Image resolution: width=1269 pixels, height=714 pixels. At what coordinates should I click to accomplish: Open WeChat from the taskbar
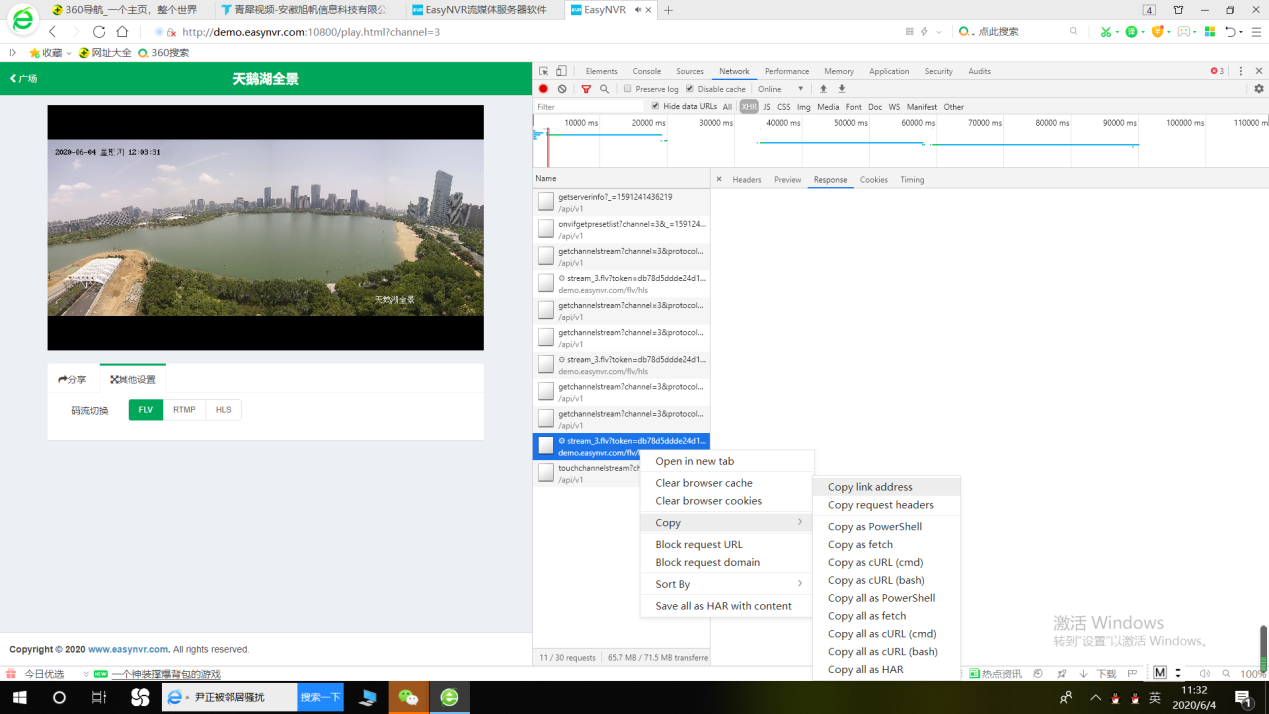coord(408,698)
